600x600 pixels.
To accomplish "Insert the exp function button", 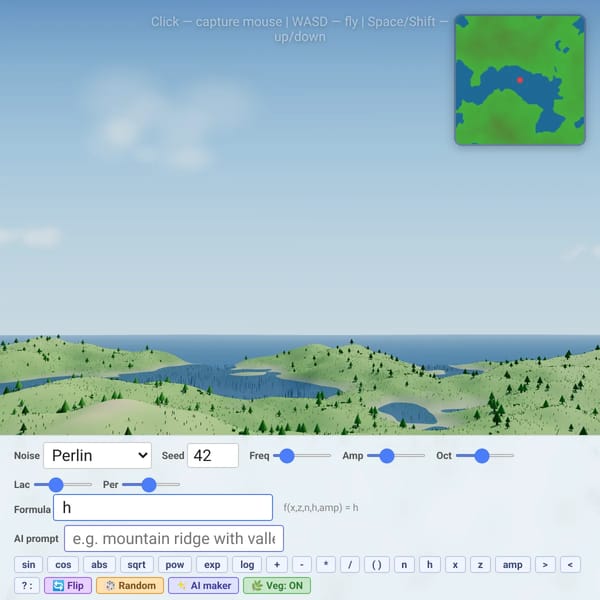I will 212,564.
